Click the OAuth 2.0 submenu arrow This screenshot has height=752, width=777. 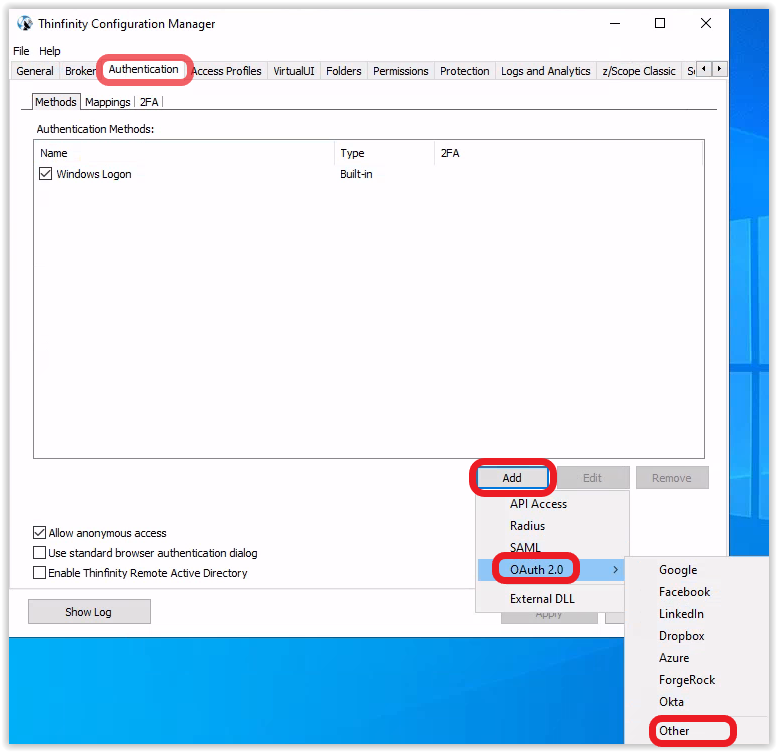(x=615, y=570)
